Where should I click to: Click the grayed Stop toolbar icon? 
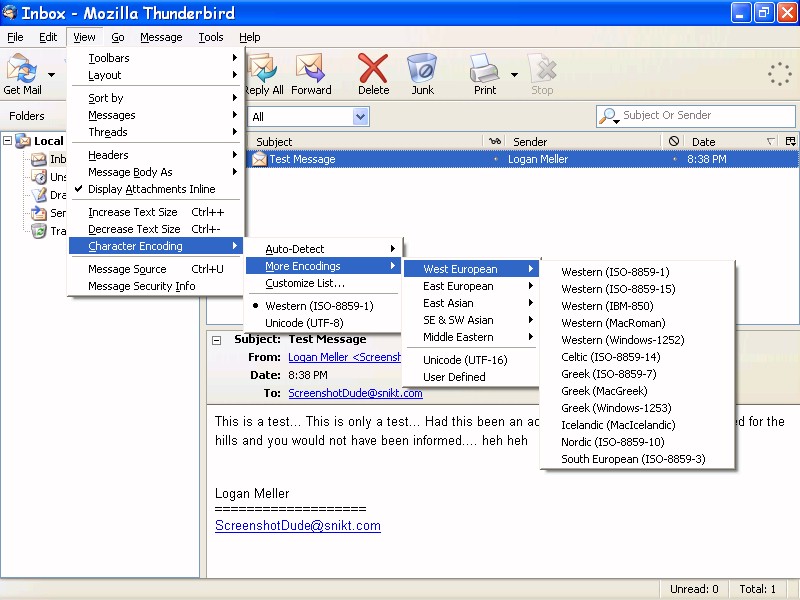pos(542,68)
